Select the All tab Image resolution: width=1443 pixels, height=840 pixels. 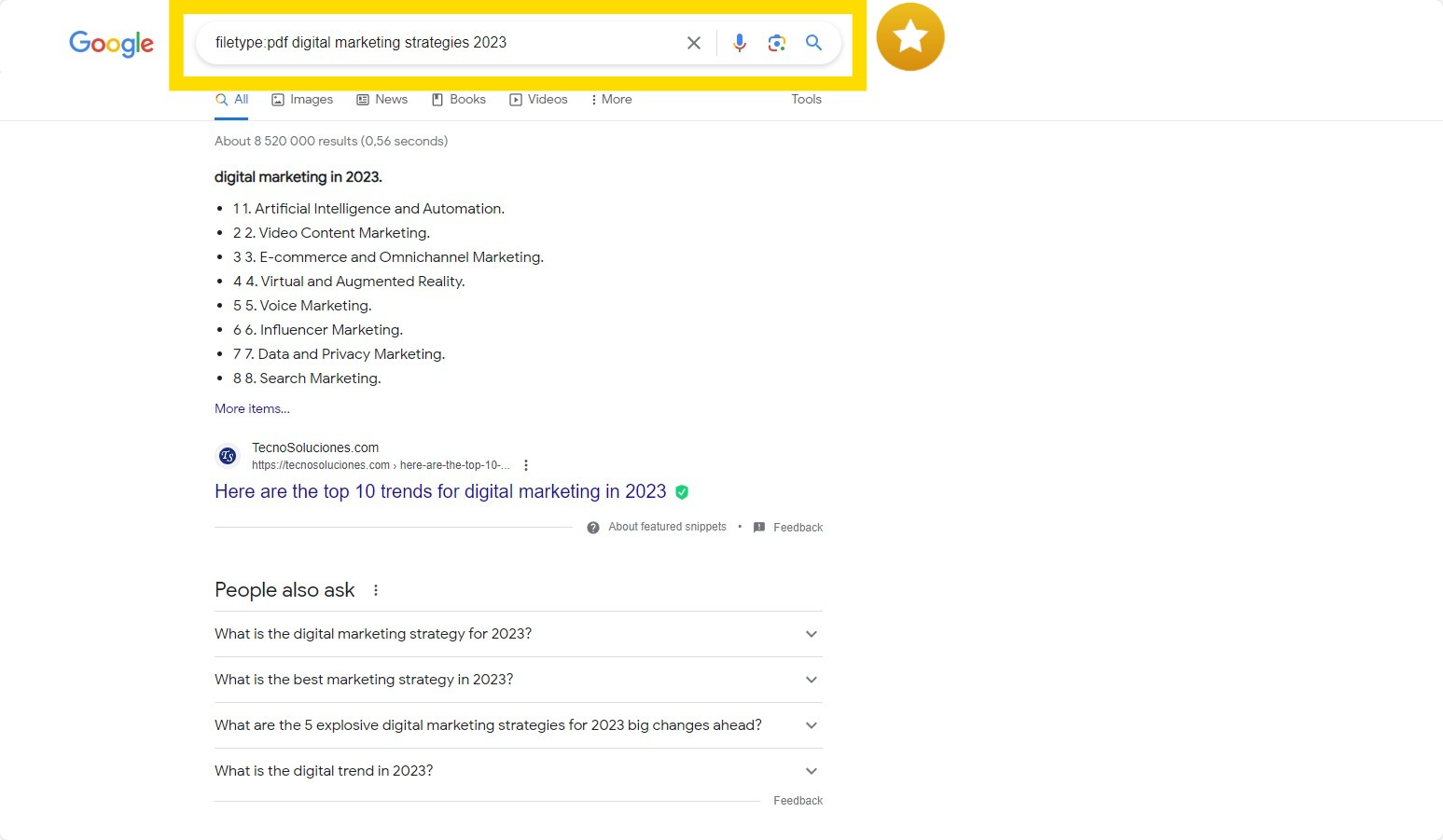[x=231, y=100]
